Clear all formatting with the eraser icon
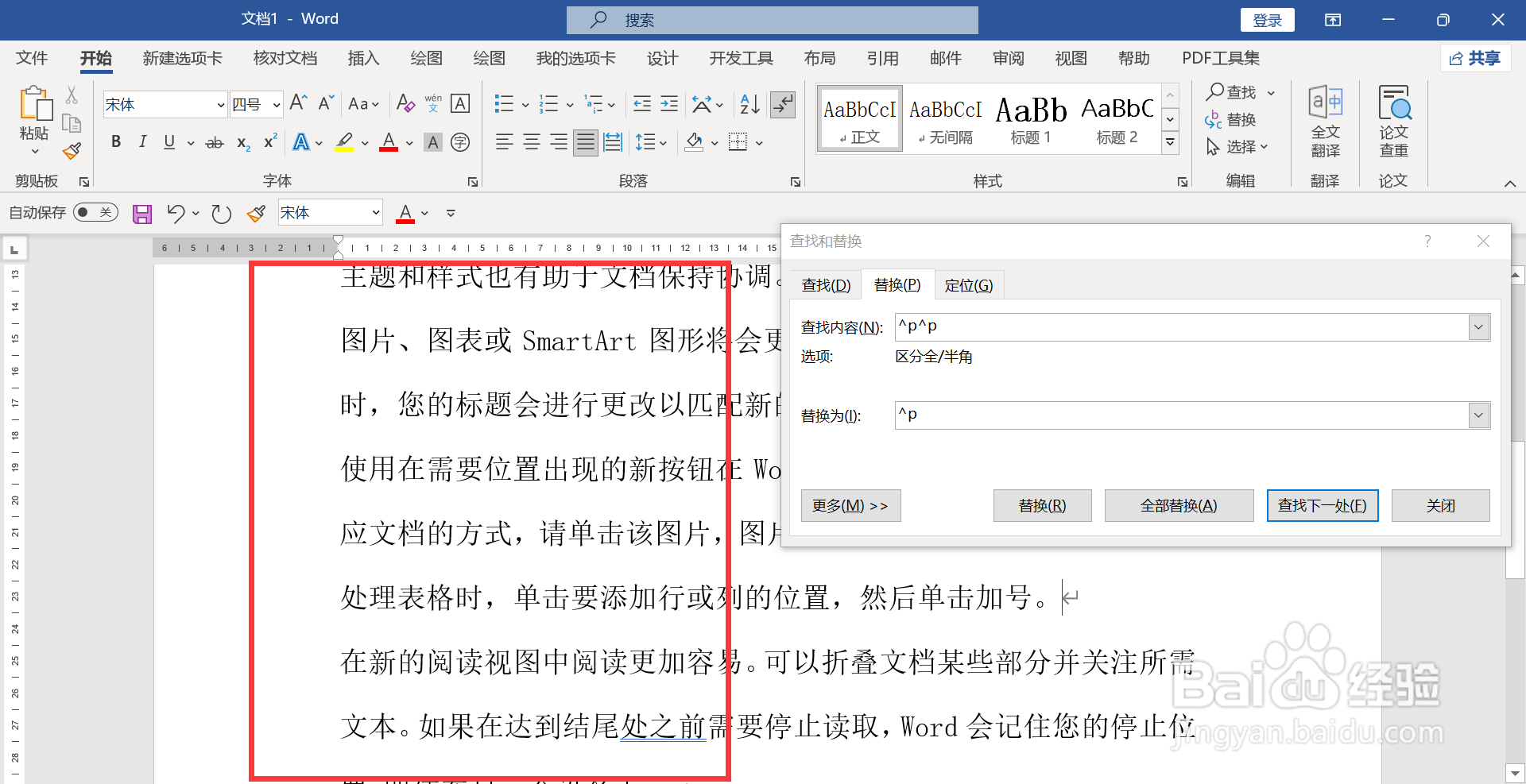The image size is (1526, 784). pyautogui.click(x=405, y=103)
